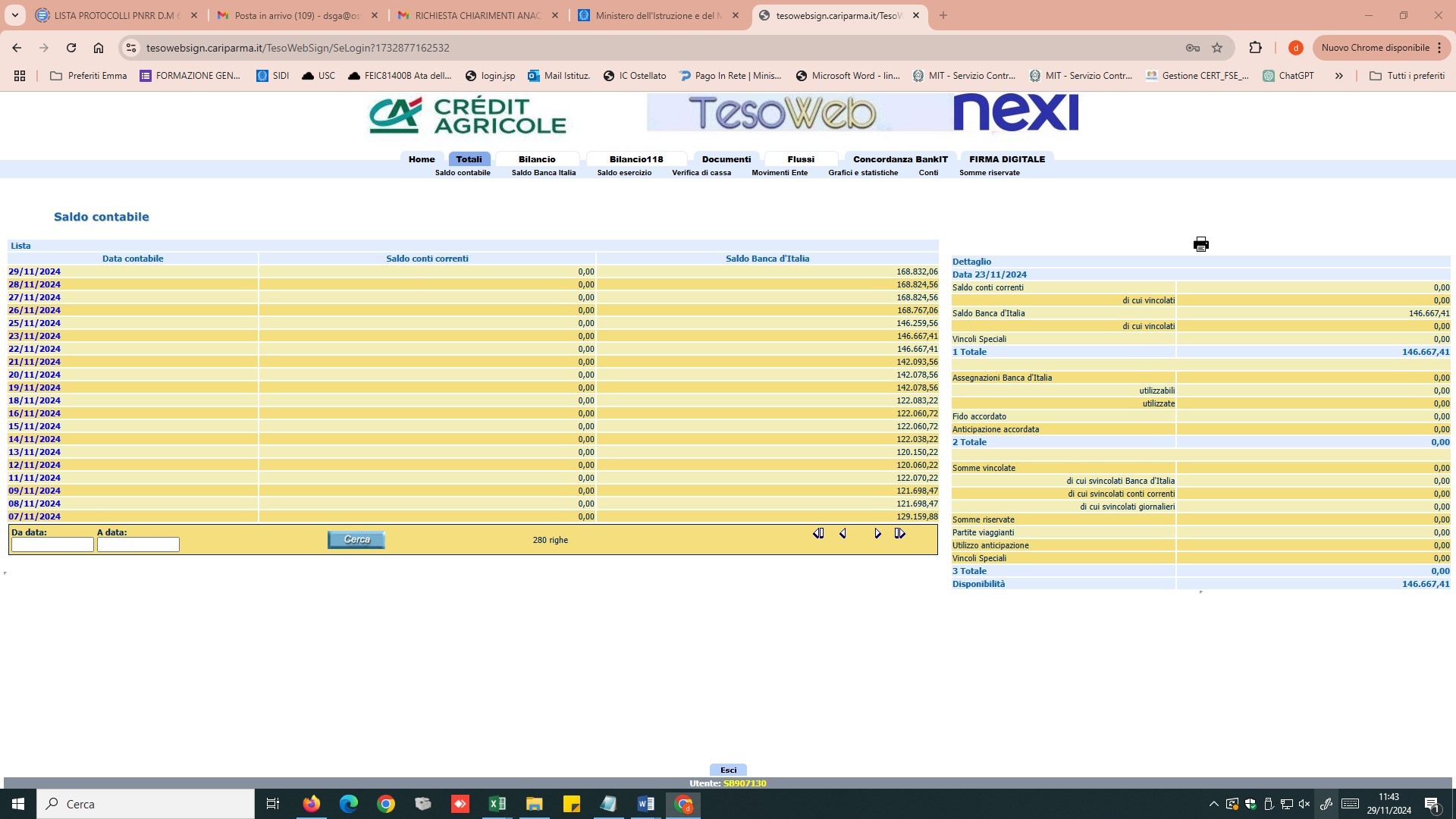The image size is (1456, 819).
Task: Jump to last page of results
Action: 900,534
